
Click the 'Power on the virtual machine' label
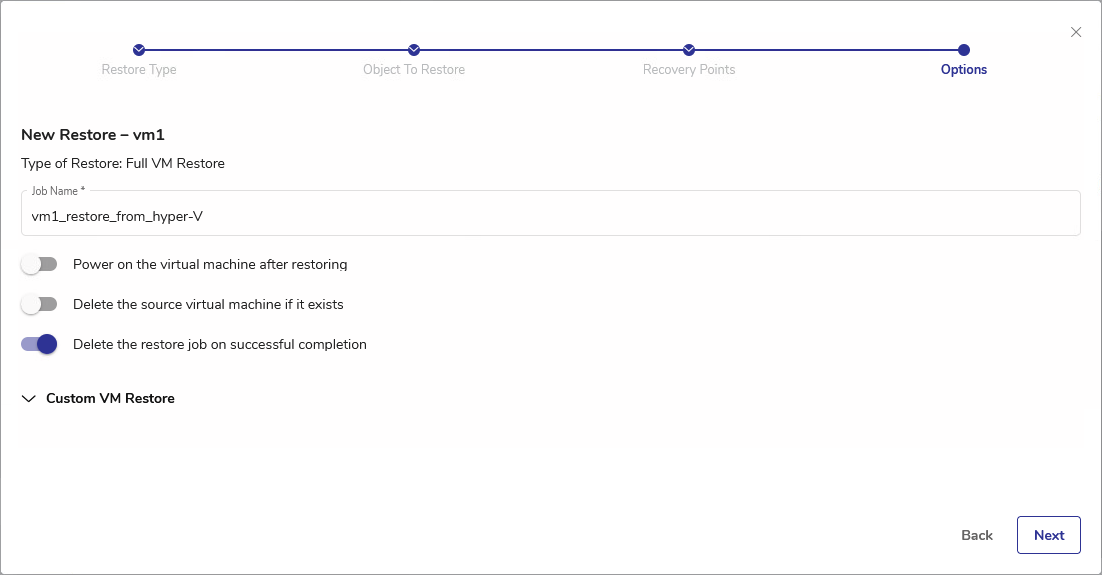(210, 265)
